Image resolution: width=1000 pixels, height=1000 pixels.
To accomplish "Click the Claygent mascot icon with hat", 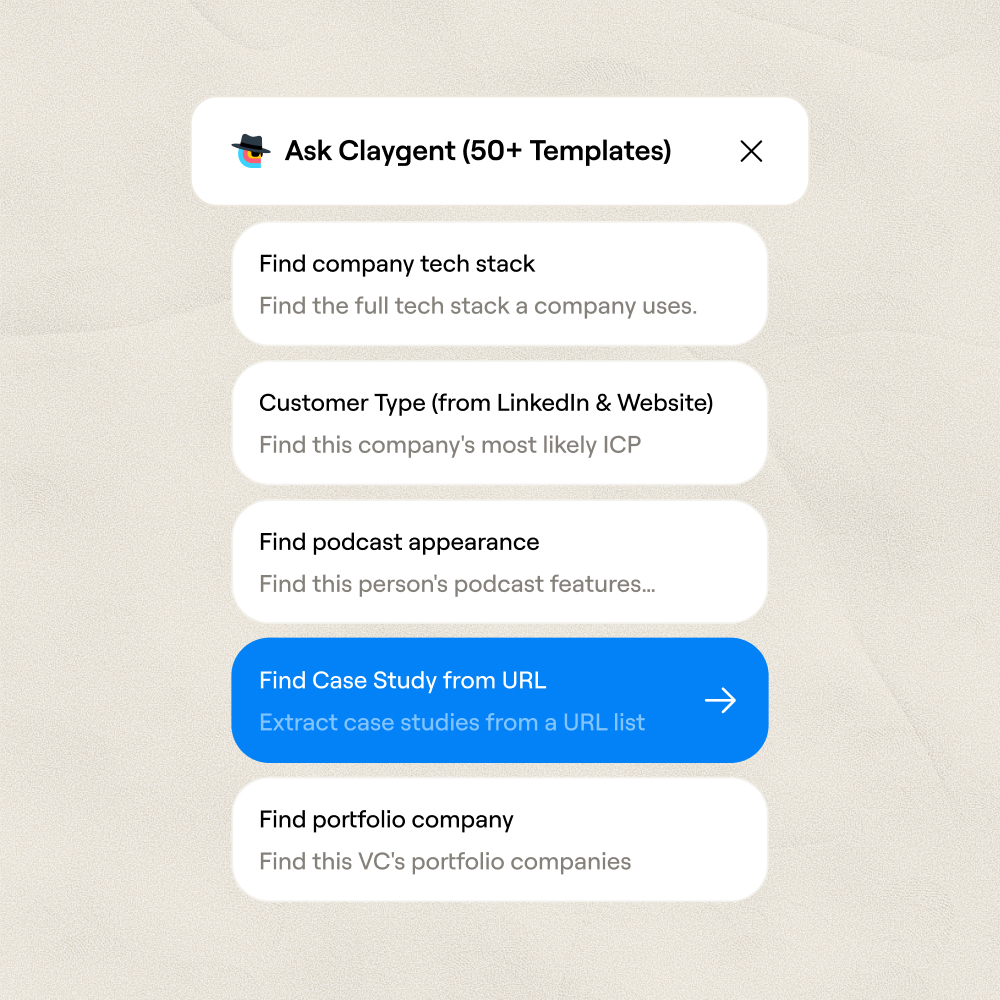I will (x=251, y=151).
